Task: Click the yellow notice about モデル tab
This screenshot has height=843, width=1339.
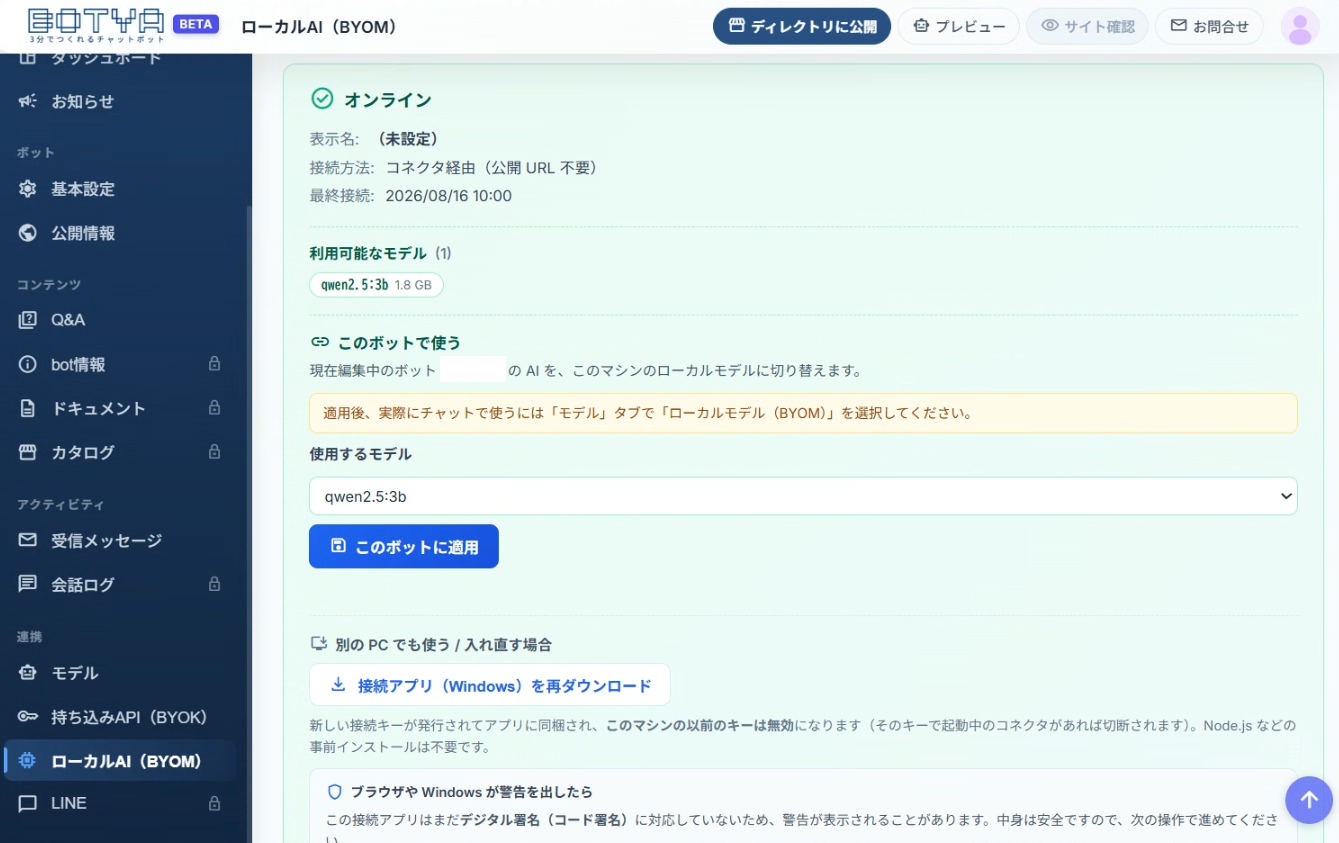Action: pyautogui.click(x=803, y=413)
